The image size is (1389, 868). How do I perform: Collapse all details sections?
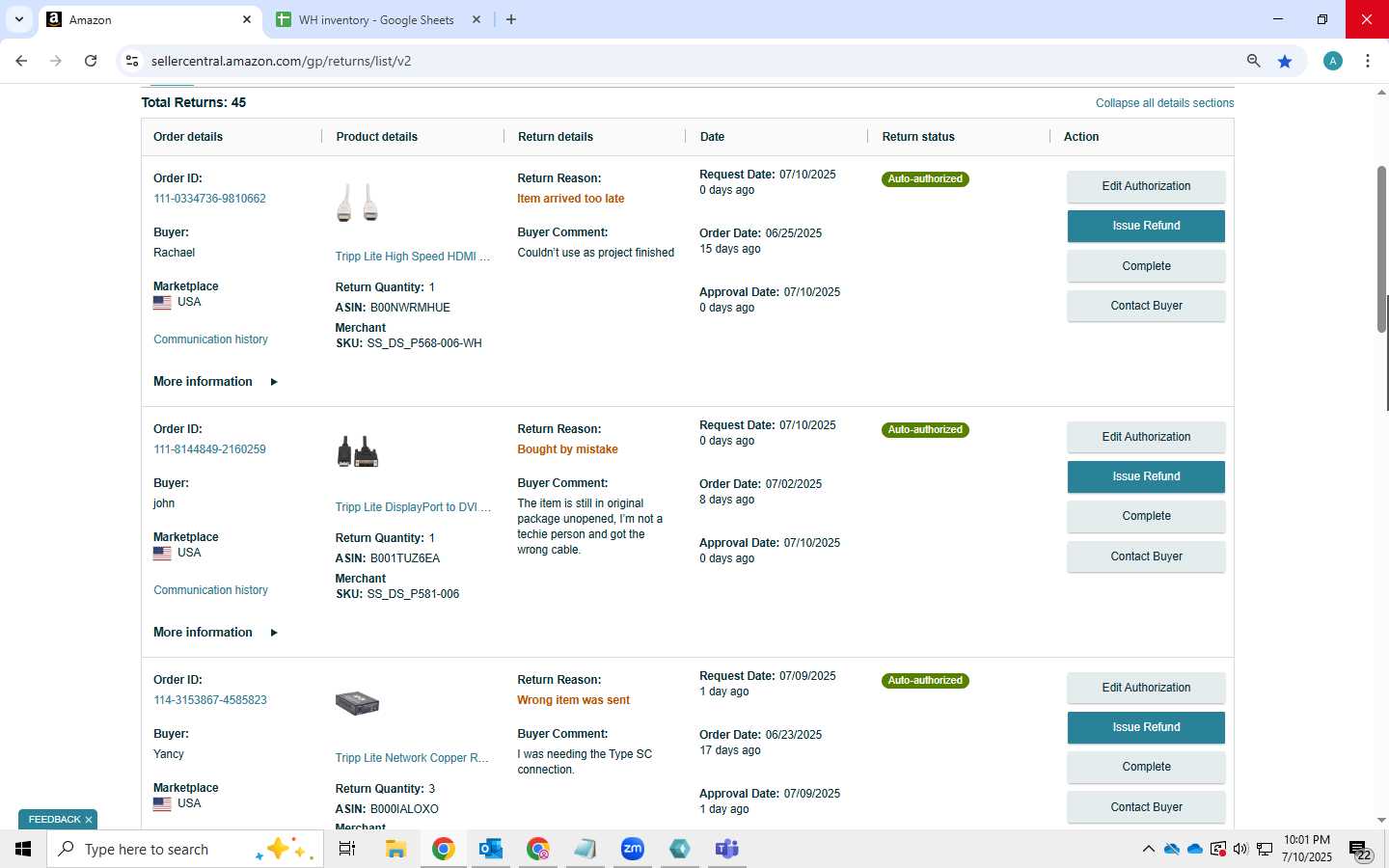pyautogui.click(x=1164, y=103)
